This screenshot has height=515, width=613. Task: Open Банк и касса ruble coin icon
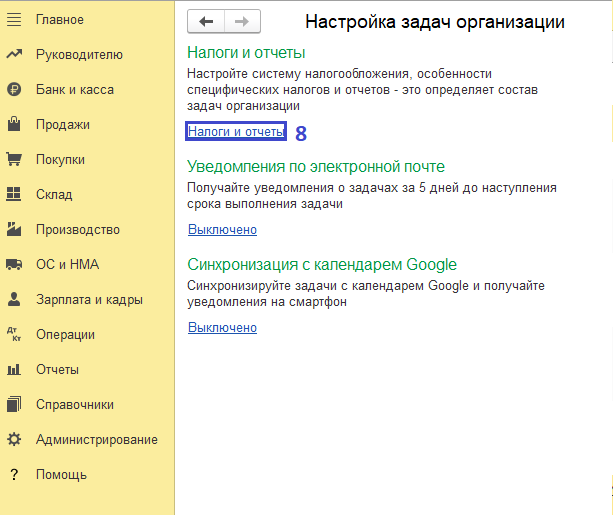pyautogui.click(x=14, y=90)
